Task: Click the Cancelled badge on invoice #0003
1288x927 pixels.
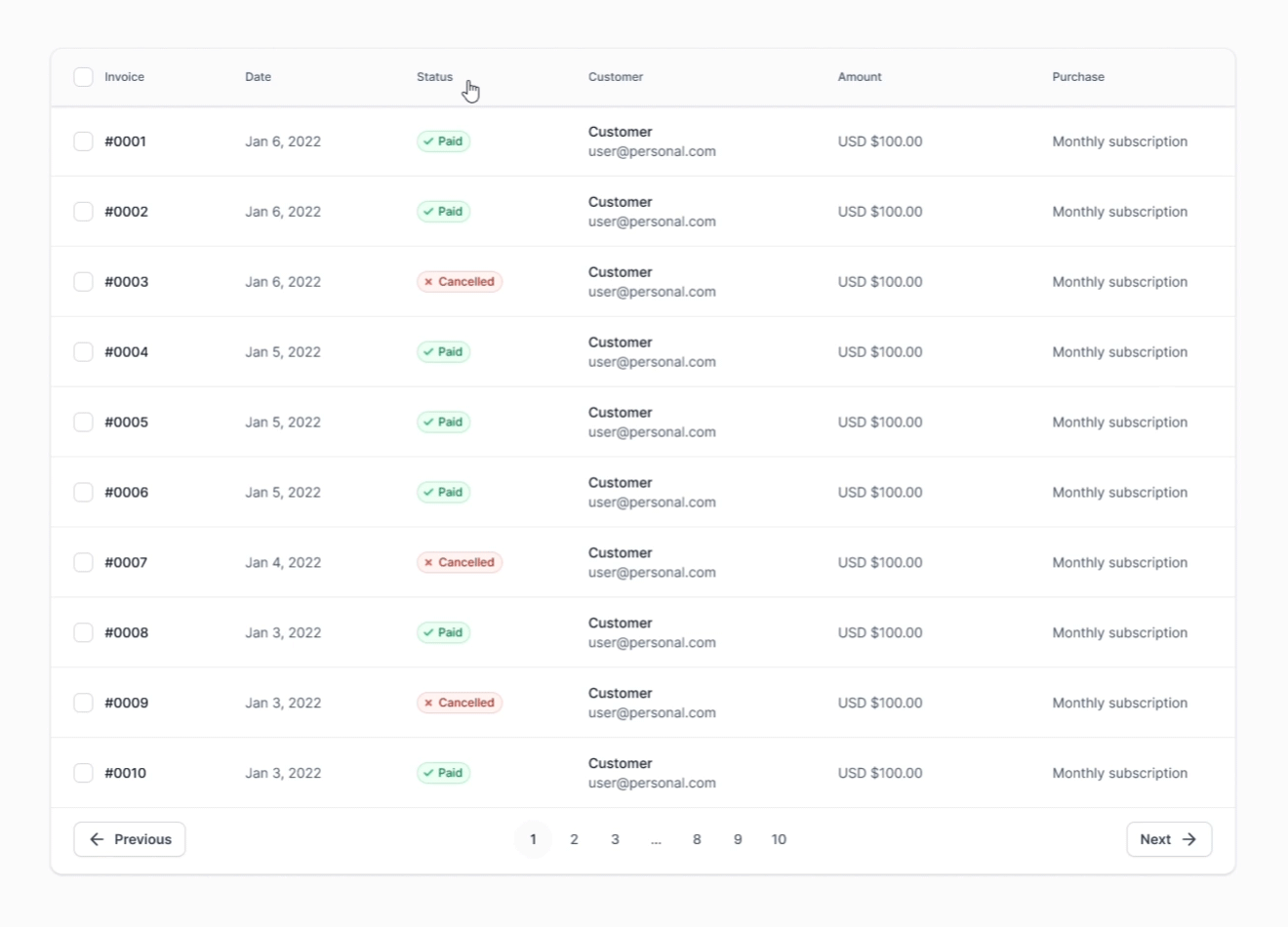Action: click(x=460, y=282)
